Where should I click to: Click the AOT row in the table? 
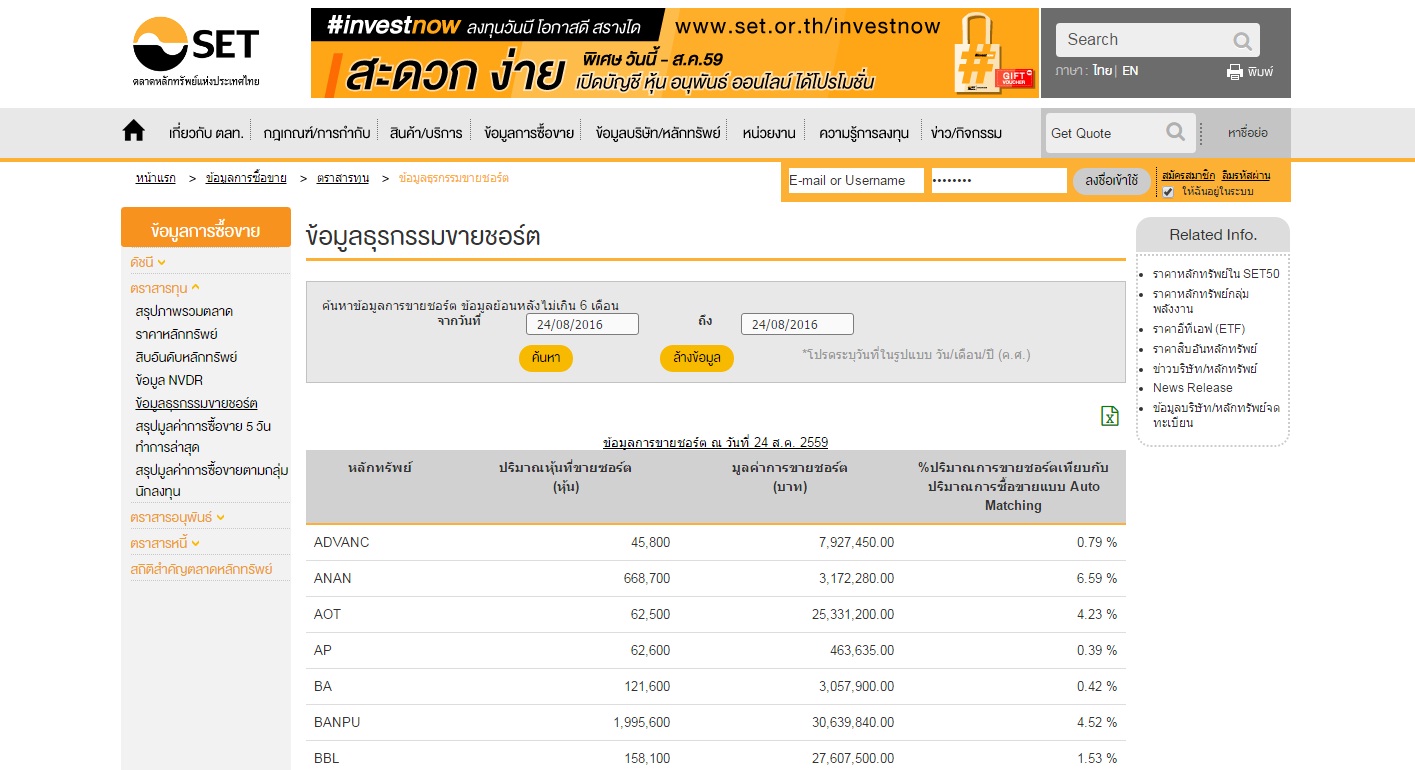(716, 614)
